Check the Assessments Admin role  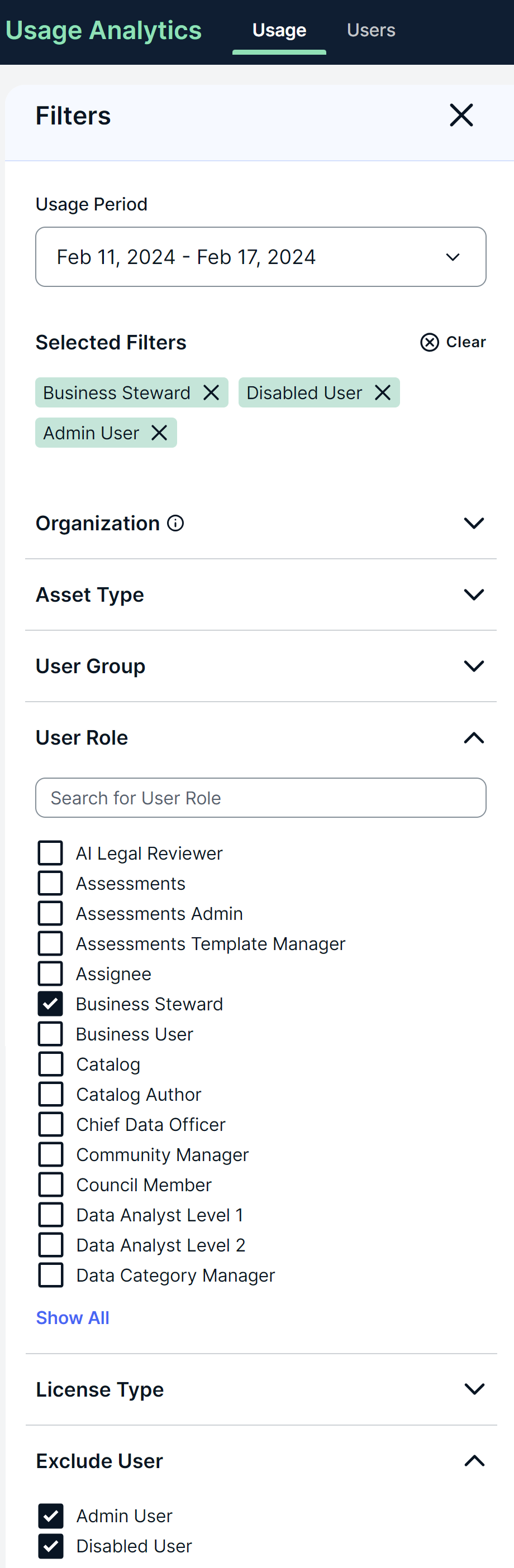pos(50,913)
